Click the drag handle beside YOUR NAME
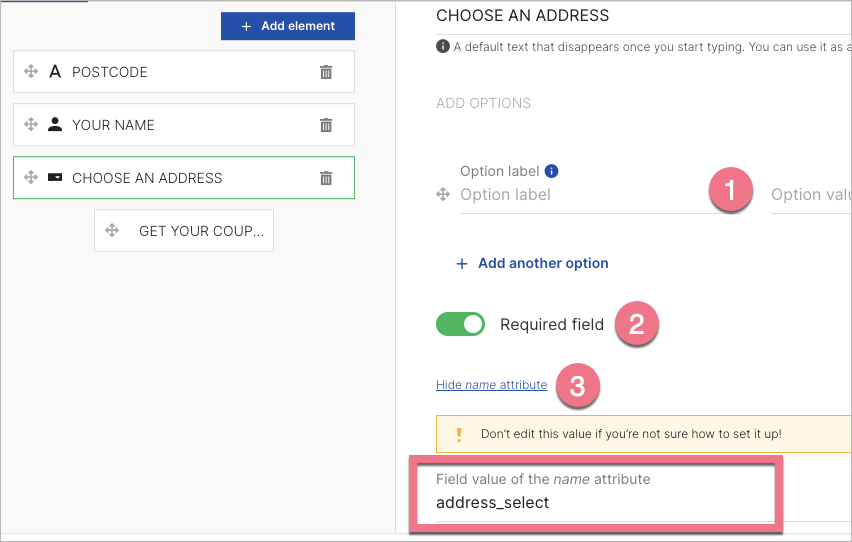The width and height of the screenshot is (852, 542). (31, 125)
